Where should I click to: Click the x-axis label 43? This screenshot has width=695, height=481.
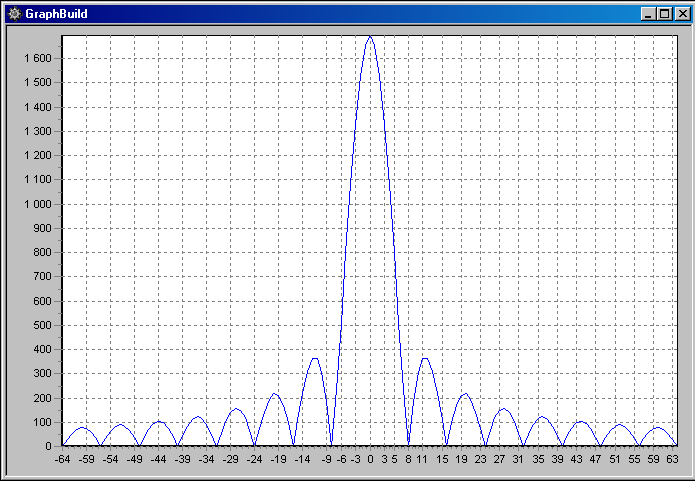(576, 459)
